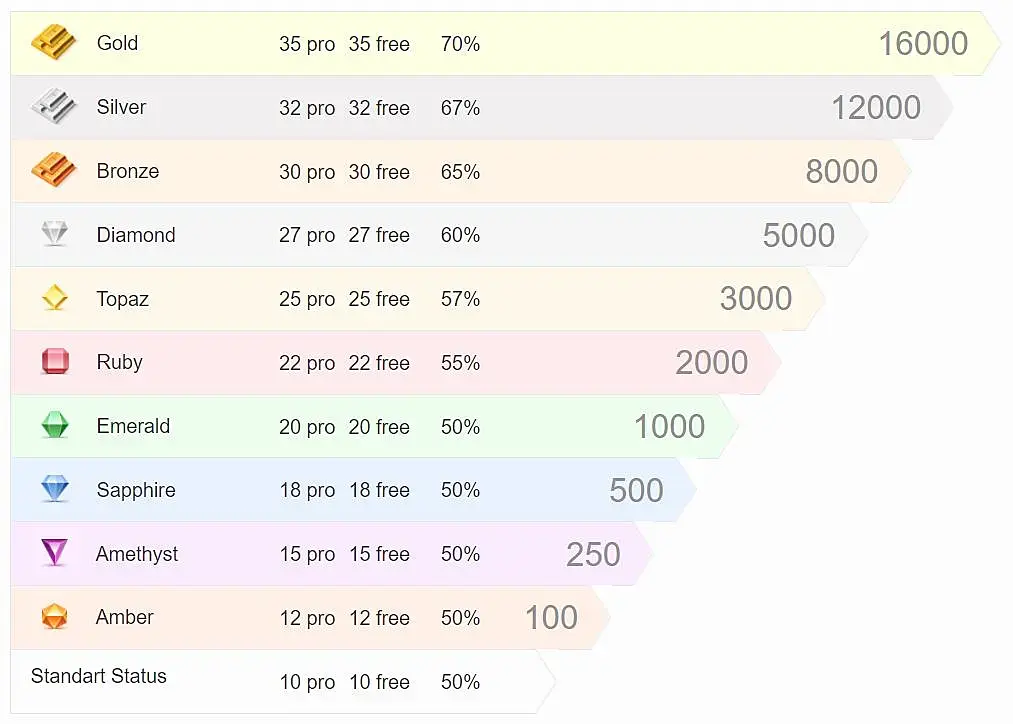This screenshot has height=724, width=1013.
Task: Click the Diamond gem icon
Action: [x=54, y=234]
